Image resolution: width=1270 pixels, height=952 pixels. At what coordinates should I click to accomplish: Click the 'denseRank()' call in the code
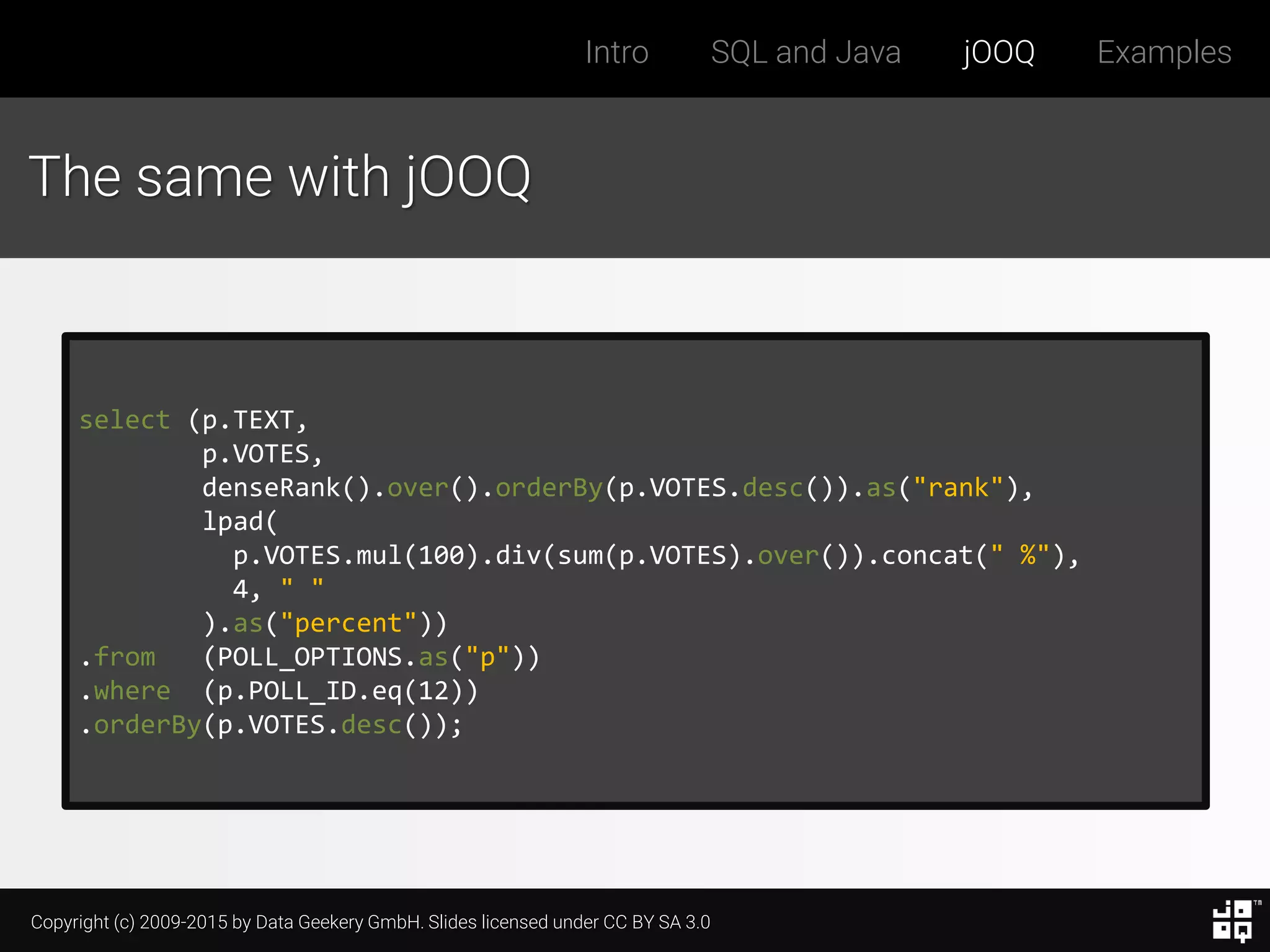pyautogui.click(x=286, y=488)
